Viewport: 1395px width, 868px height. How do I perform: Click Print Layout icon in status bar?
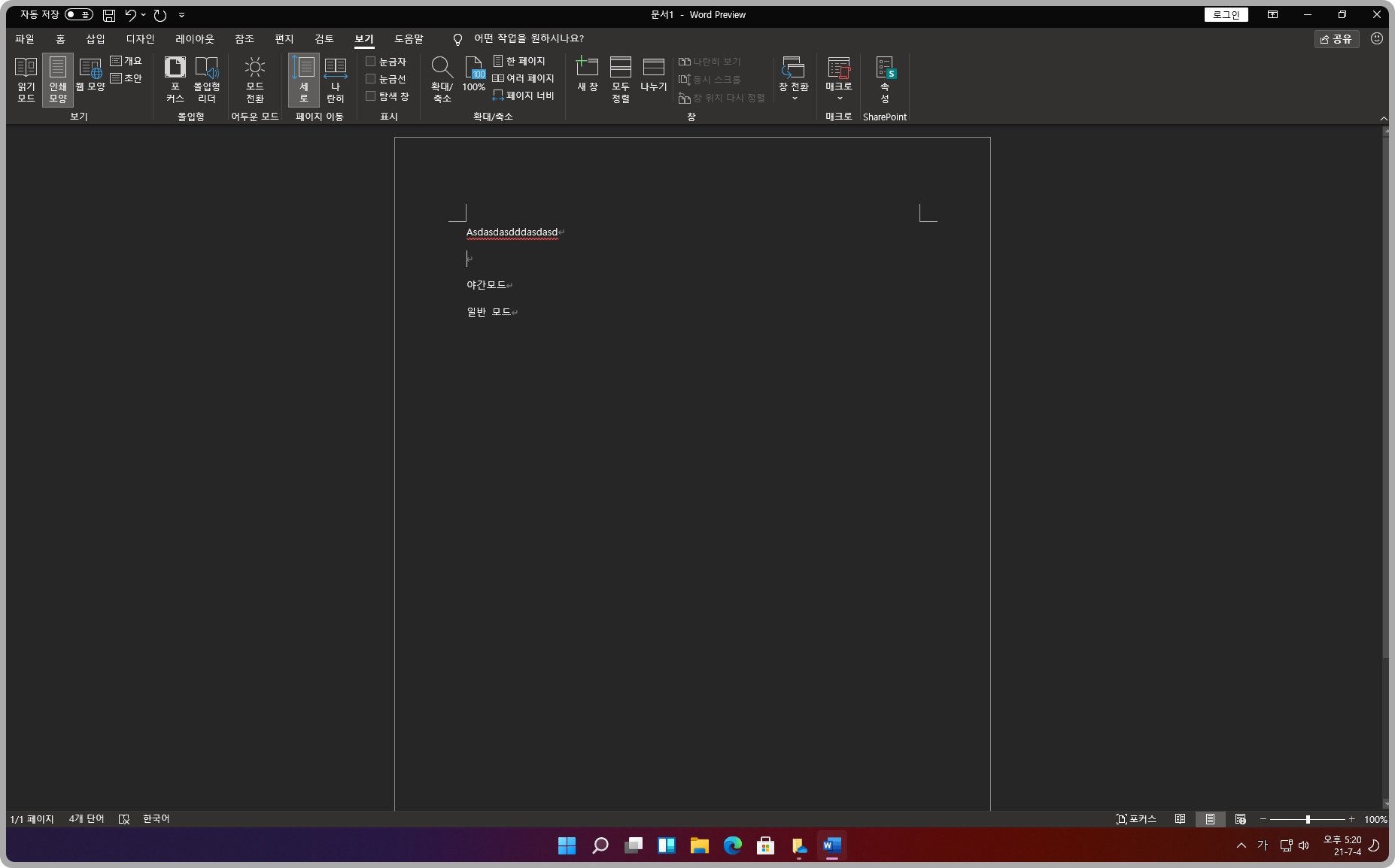(1210, 819)
